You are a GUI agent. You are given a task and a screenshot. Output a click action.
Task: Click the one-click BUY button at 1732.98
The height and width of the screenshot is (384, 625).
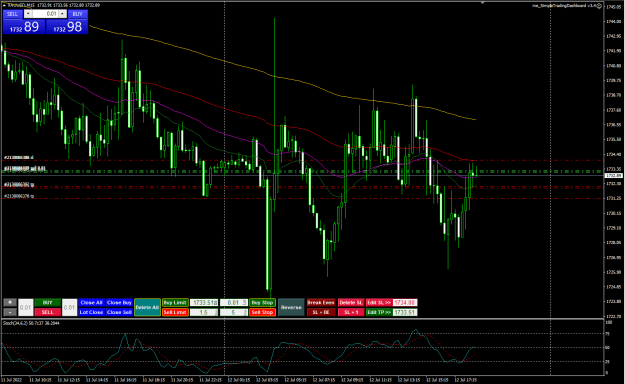click(x=67, y=27)
